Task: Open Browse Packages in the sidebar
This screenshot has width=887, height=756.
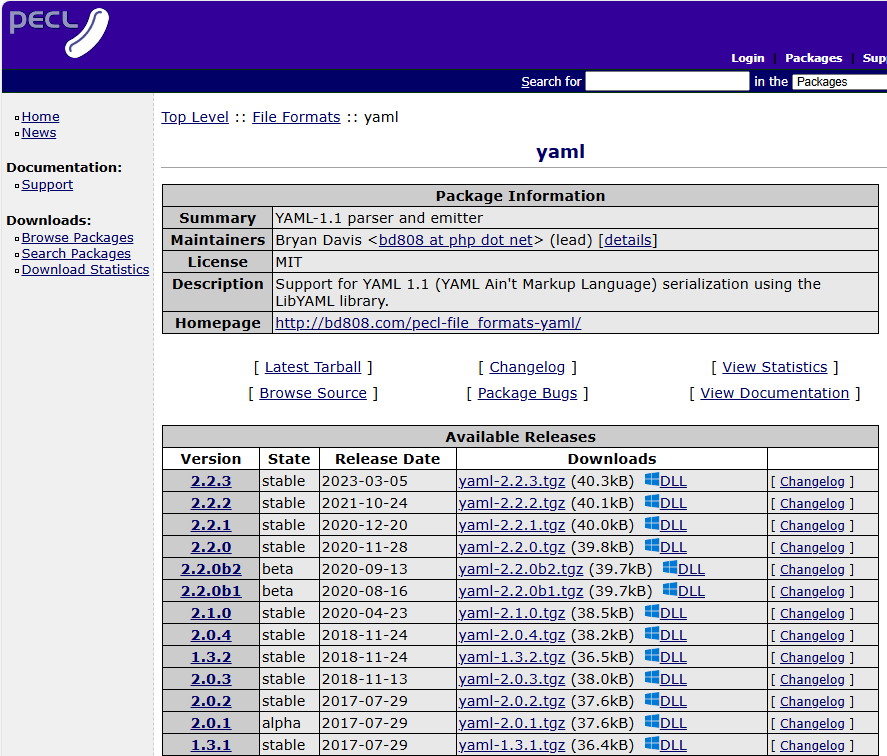Action: pyautogui.click(x=77, y=238)
